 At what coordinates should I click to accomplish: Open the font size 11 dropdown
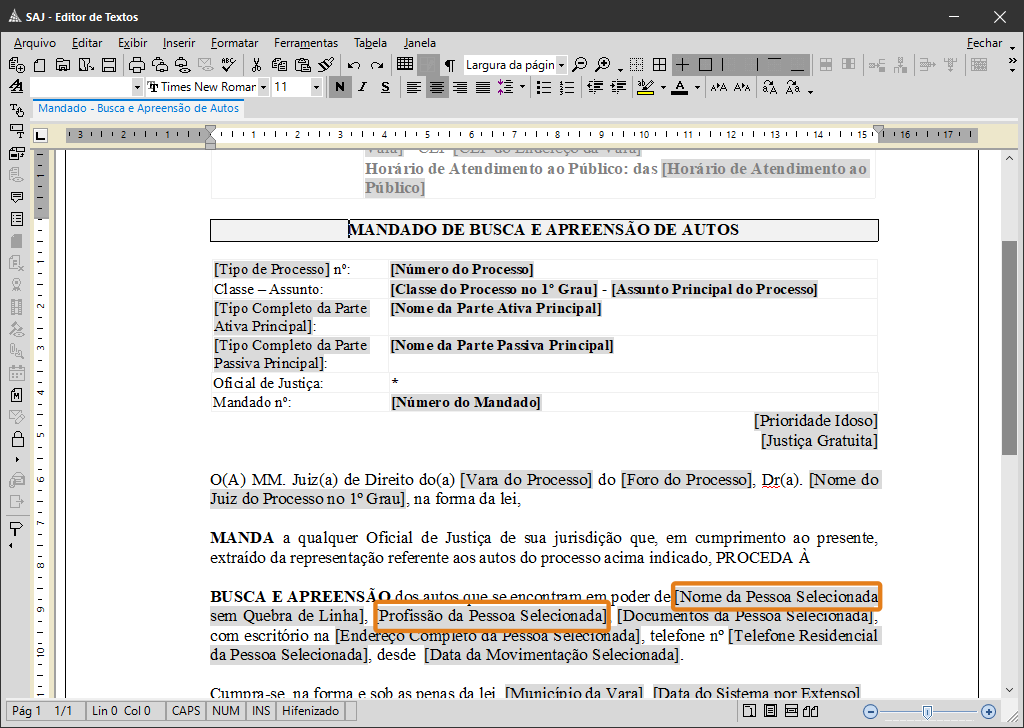click(316, 87)
